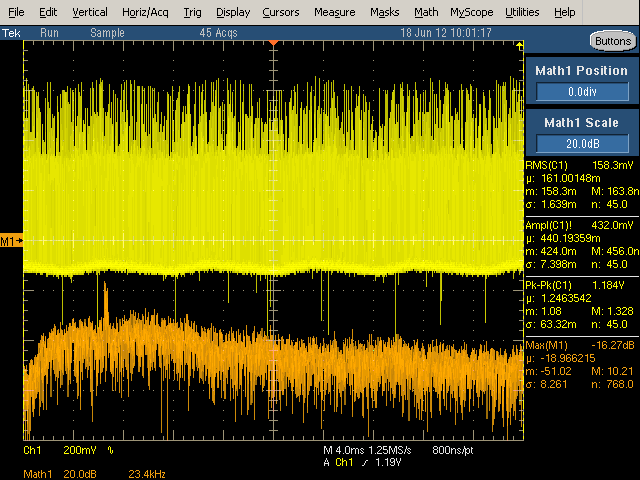
Task: Open the Math menu
Action: click(426, 12)
